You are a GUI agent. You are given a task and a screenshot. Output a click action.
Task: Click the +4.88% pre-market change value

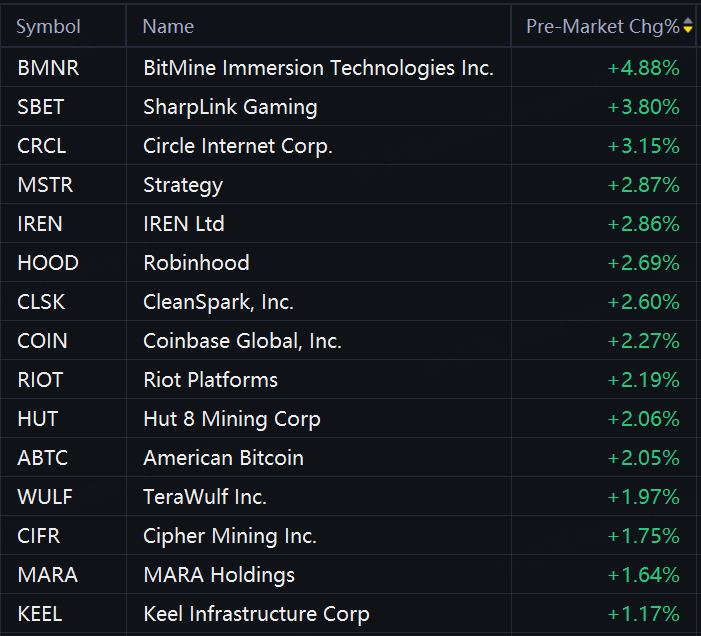pyautogui.click(x=643, y=68)
